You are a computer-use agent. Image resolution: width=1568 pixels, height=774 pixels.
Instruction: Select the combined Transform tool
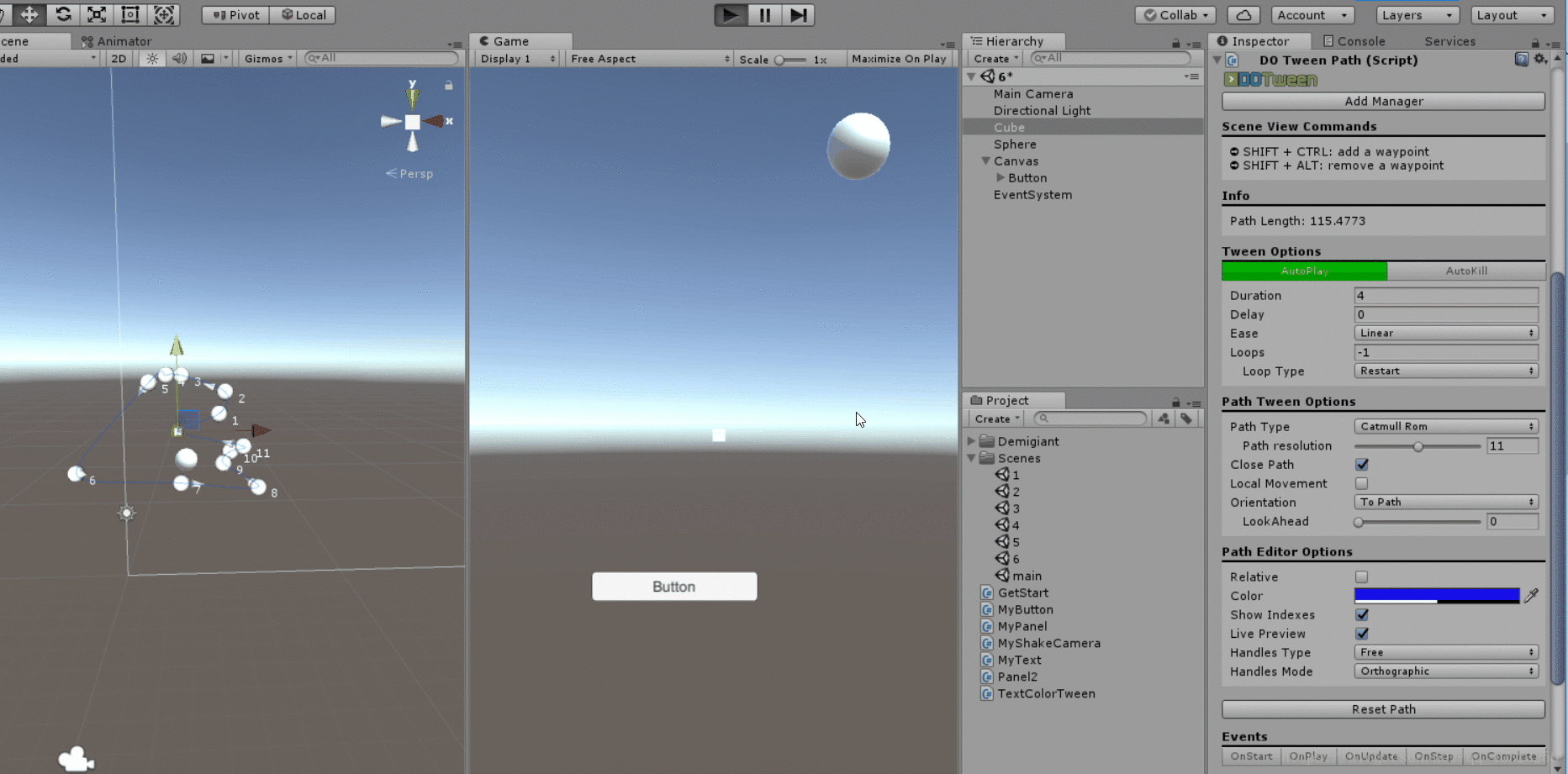point(164,14)
